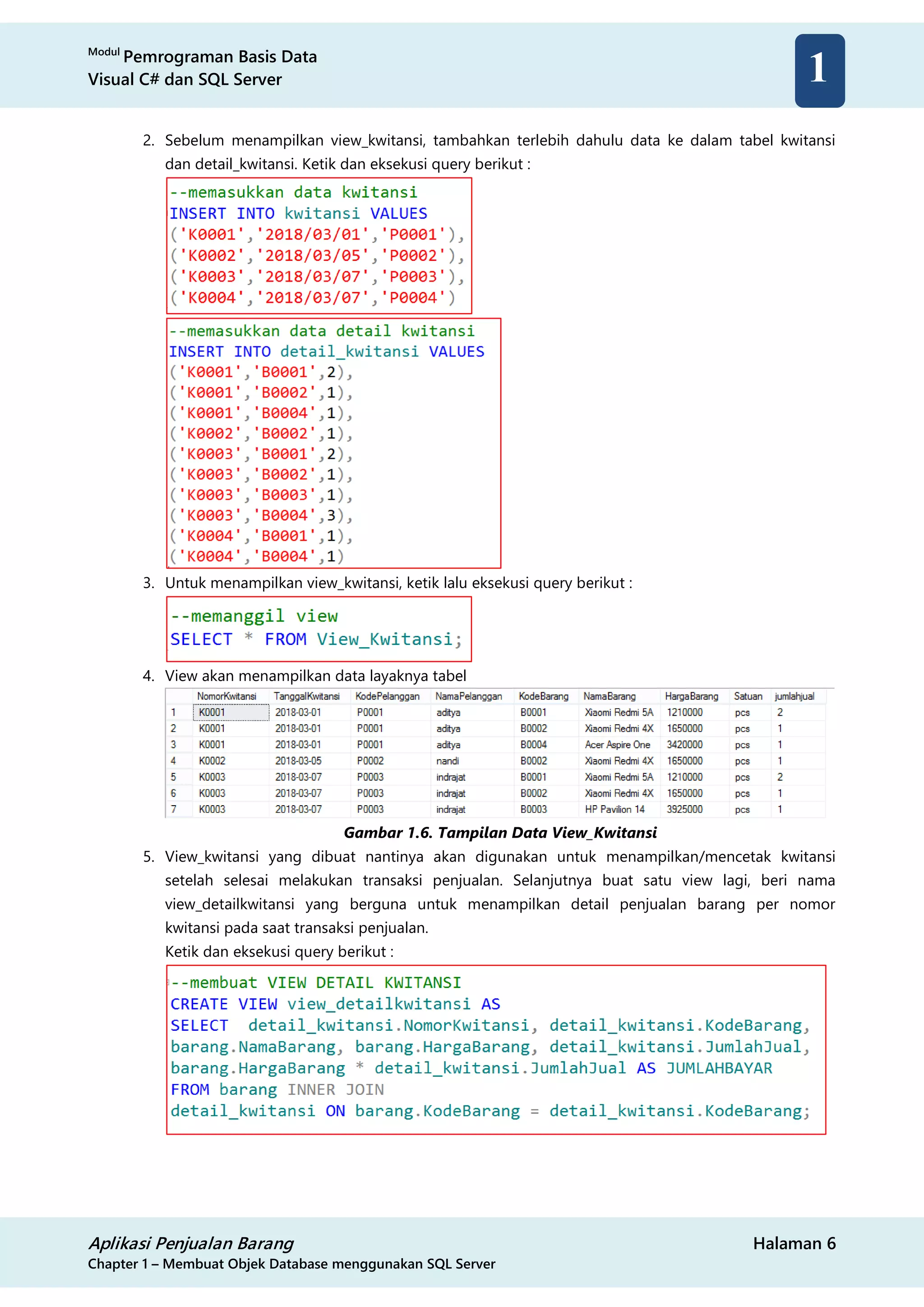Click the 'Visual C# dan SQL Server' subtitle

point(185,79)
